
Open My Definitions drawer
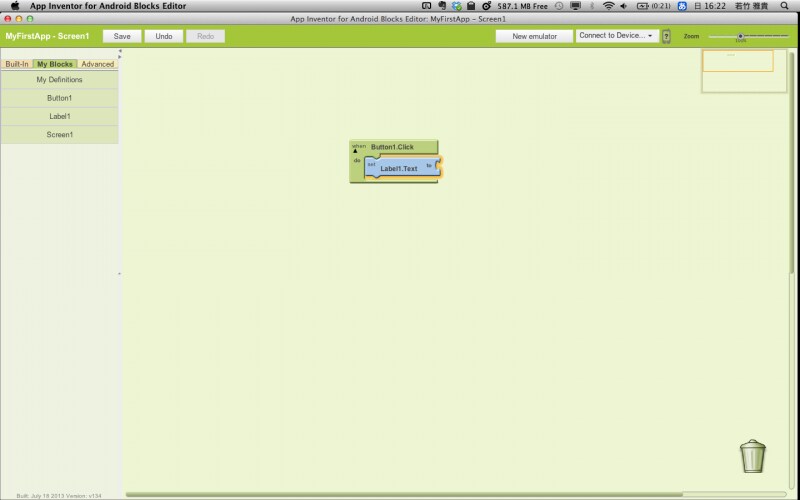coord(60,80)
